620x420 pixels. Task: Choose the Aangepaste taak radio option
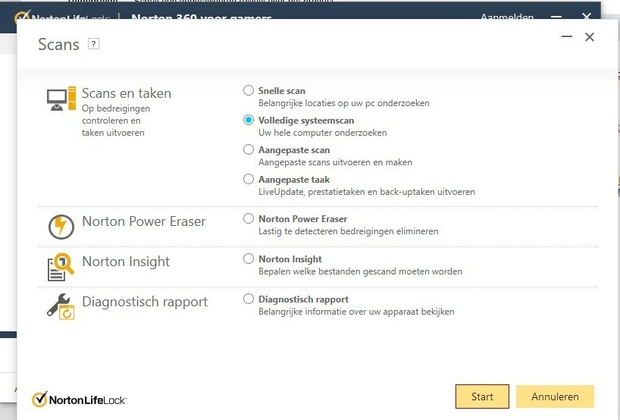249,179
